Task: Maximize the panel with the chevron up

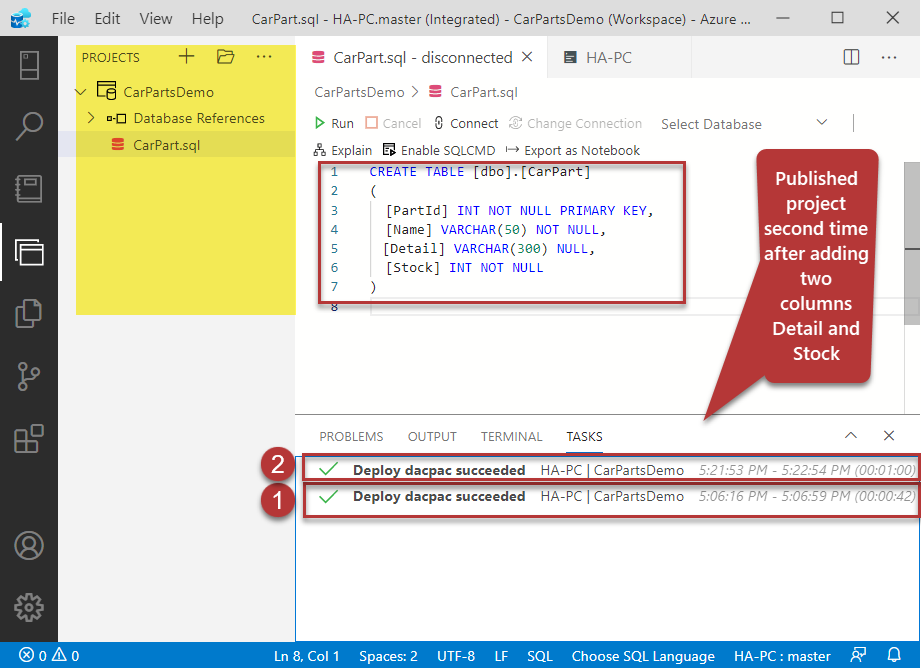Action: (x=851, y=436)
